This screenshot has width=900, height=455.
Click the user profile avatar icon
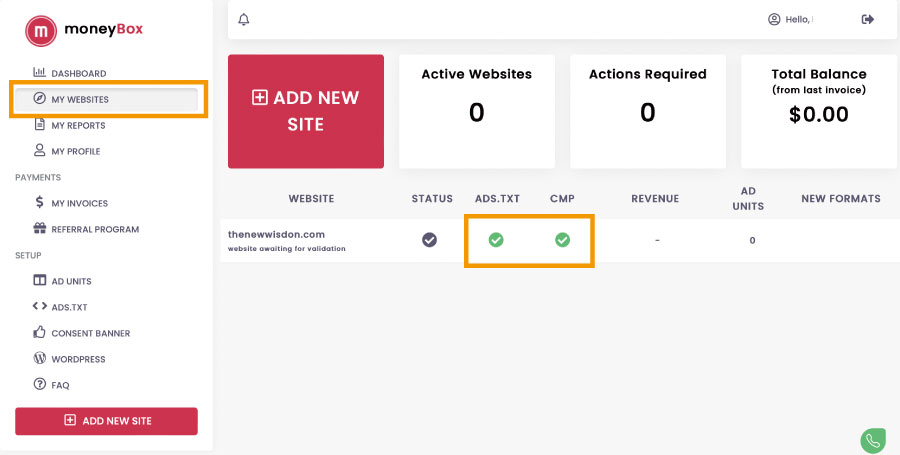pyautogui.click(x=774, y=20)
